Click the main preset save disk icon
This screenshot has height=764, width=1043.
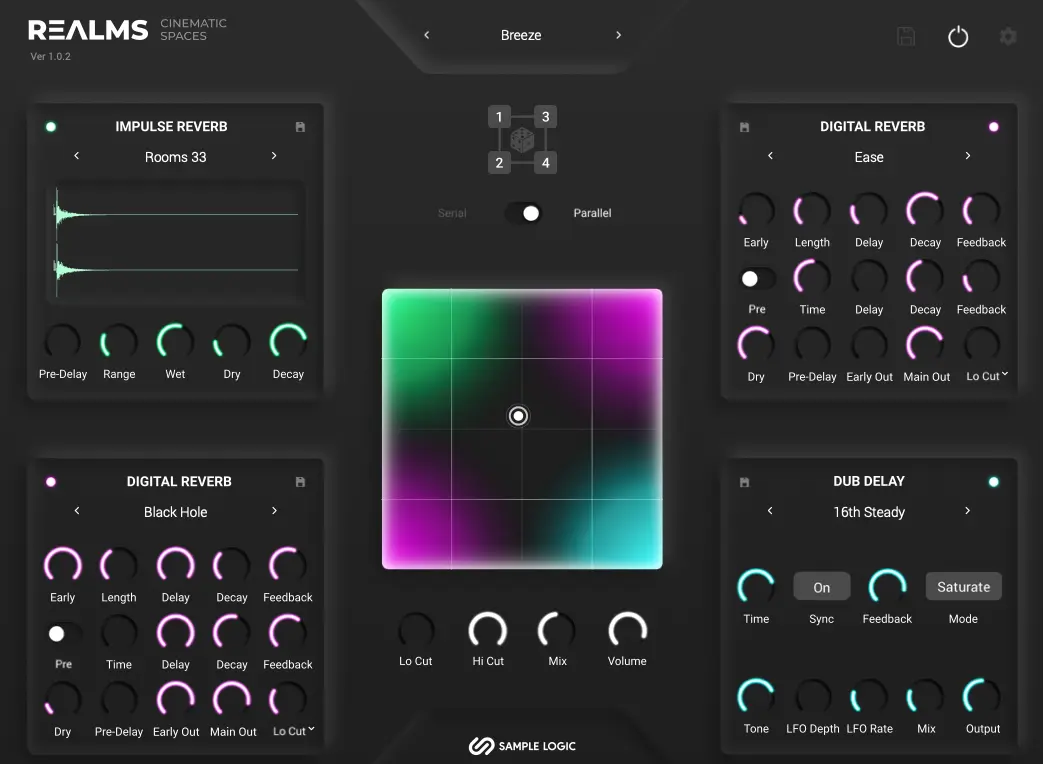(x=906, y=37)
